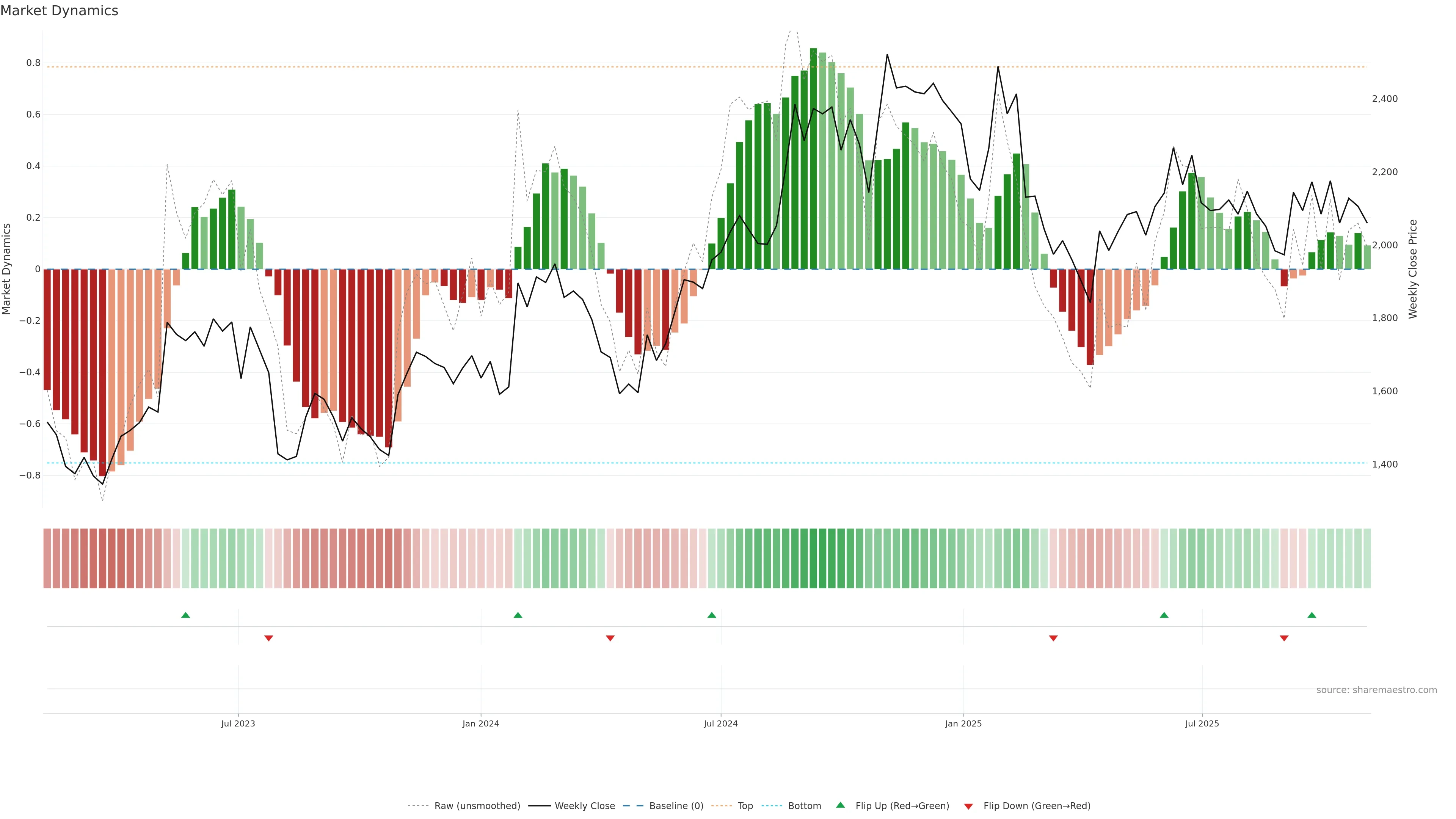The image size is (1456, 819).
Task: Click the first green flip-up triangle before Jul 2023
Action: tap(185, 615)
